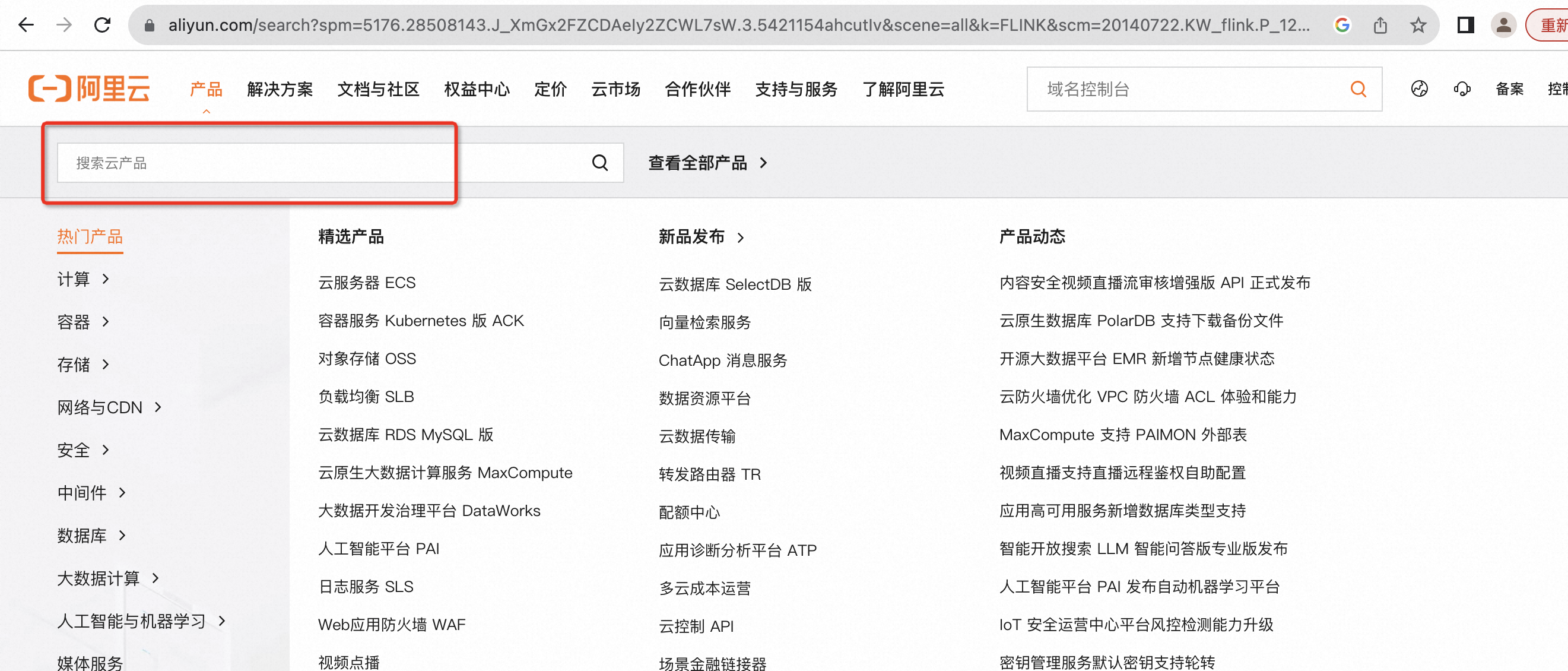Click the Google icon in address bar
This screenshot has width=1568, height=671.
click(x=1341, y=25)
